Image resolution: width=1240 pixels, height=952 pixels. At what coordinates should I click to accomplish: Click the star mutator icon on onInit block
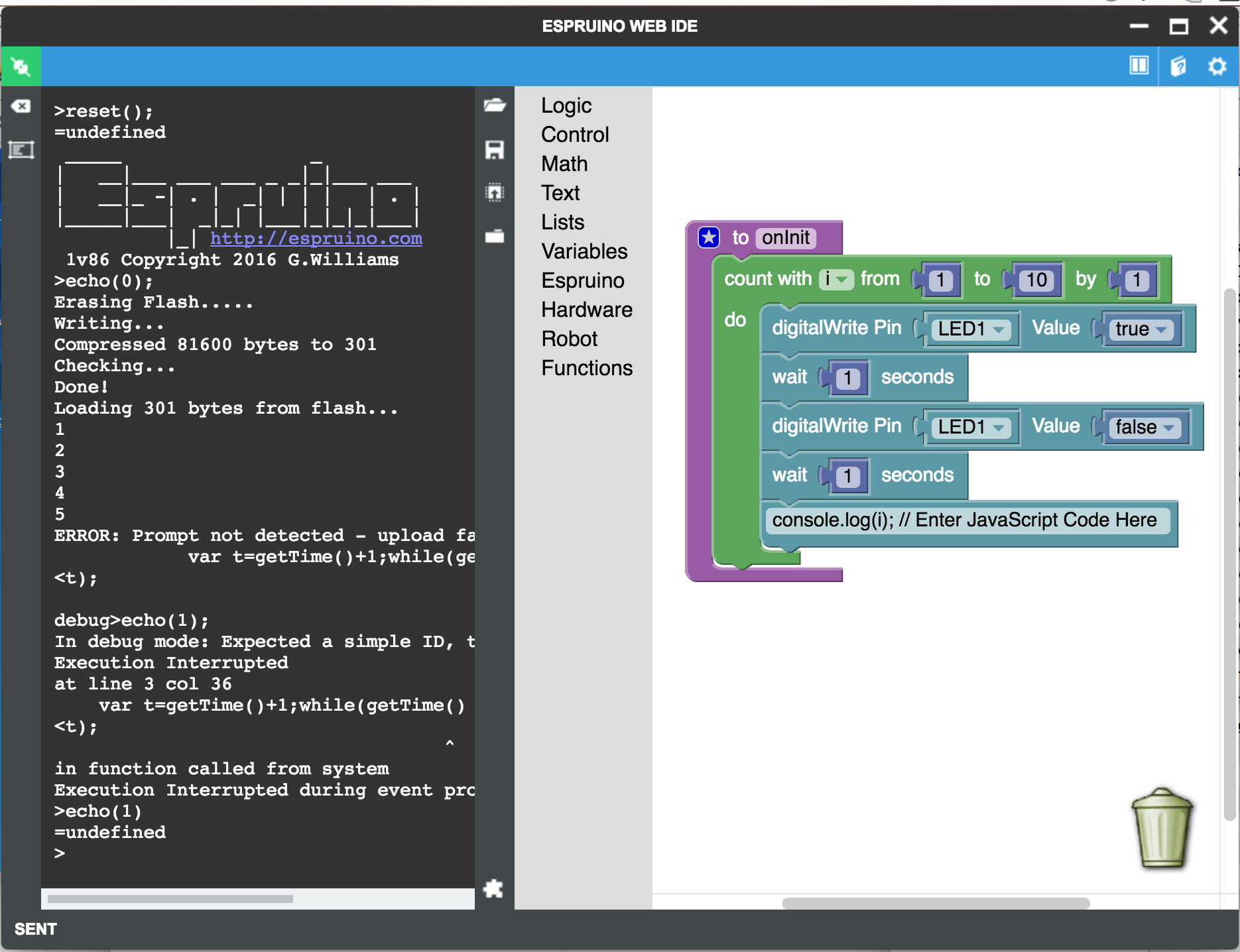(x=709, y=237)
